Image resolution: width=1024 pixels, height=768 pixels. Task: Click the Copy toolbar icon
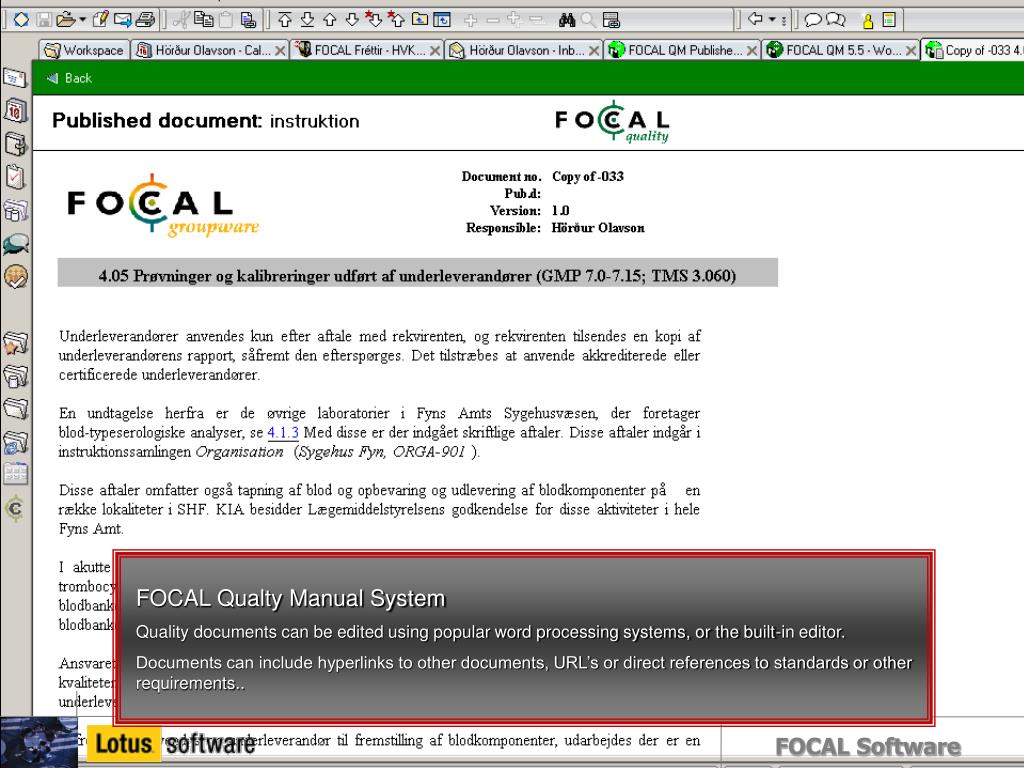pos(204,20)
